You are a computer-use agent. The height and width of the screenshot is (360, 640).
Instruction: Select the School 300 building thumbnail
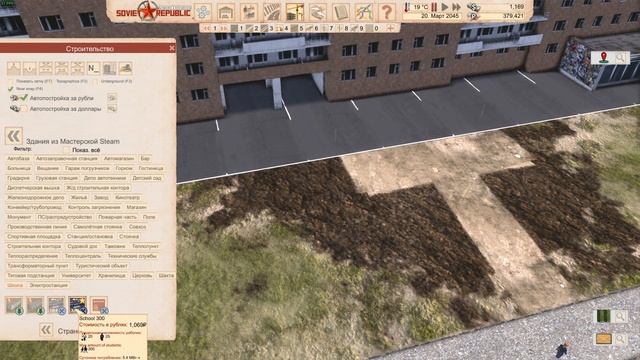[78, 305]
